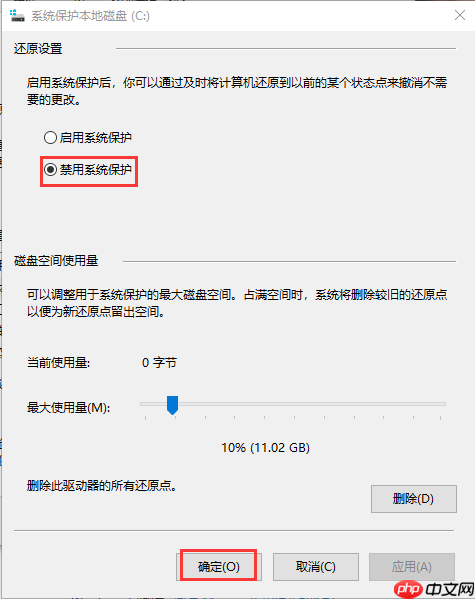Confirm with the 确定(O) button
475x599 pixels.
tap(219, 567)
